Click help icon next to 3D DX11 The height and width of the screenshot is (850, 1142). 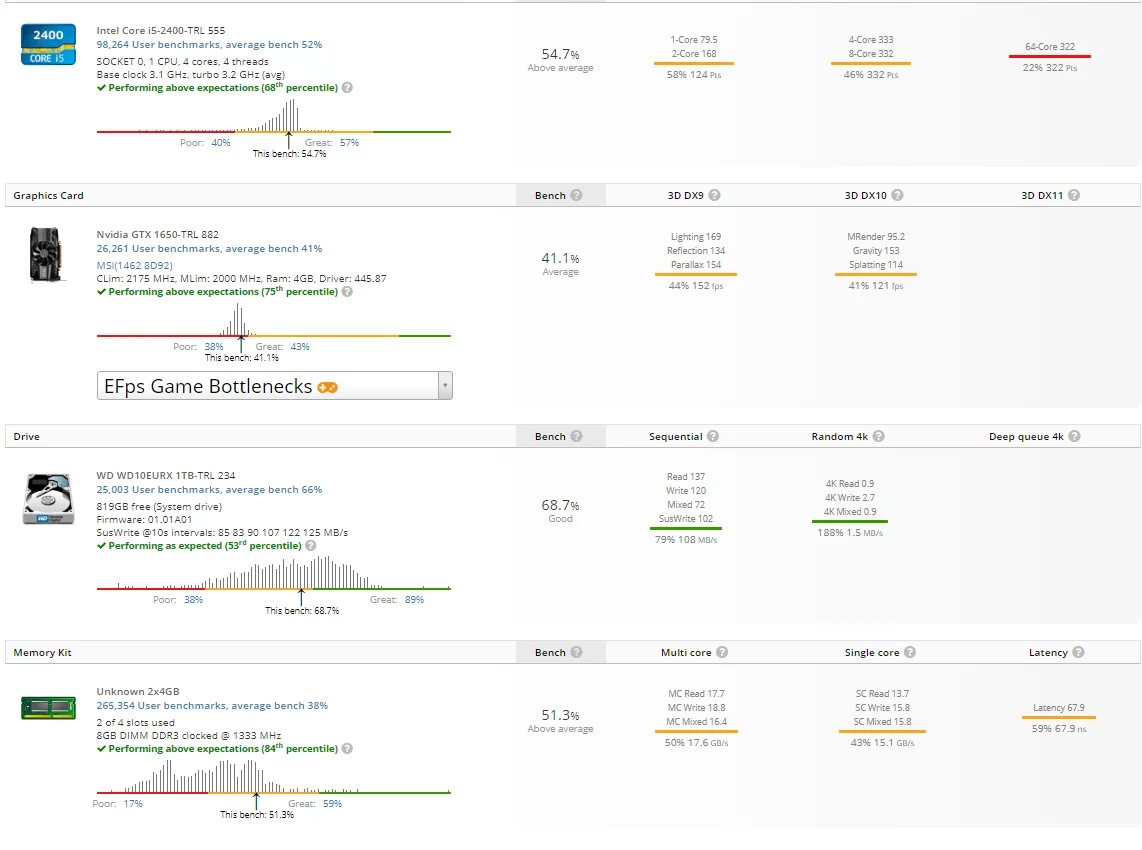[x=1074, y=195]
